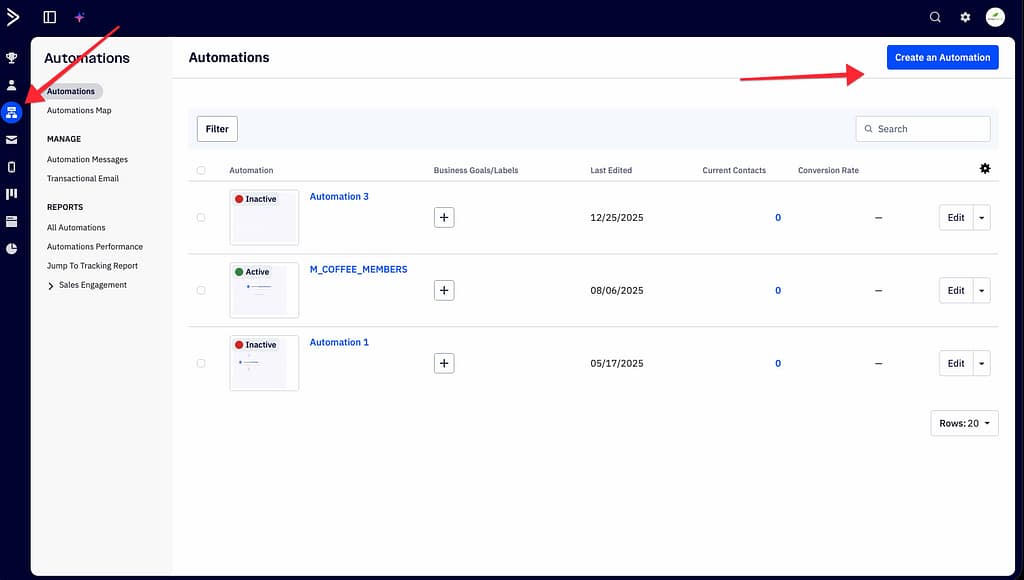Open Contacts from the person sidebar icon

click(12, 85)
